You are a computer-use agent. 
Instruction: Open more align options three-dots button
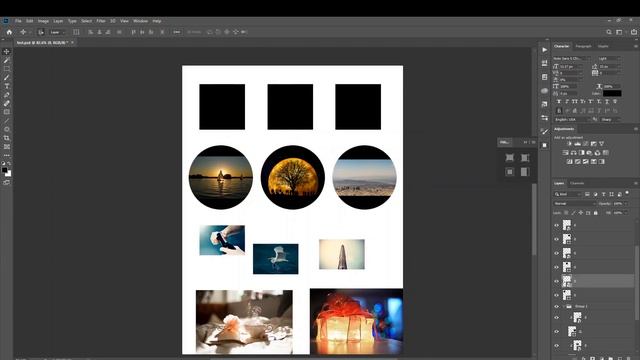pyautogui.click(x=176, y=32)
